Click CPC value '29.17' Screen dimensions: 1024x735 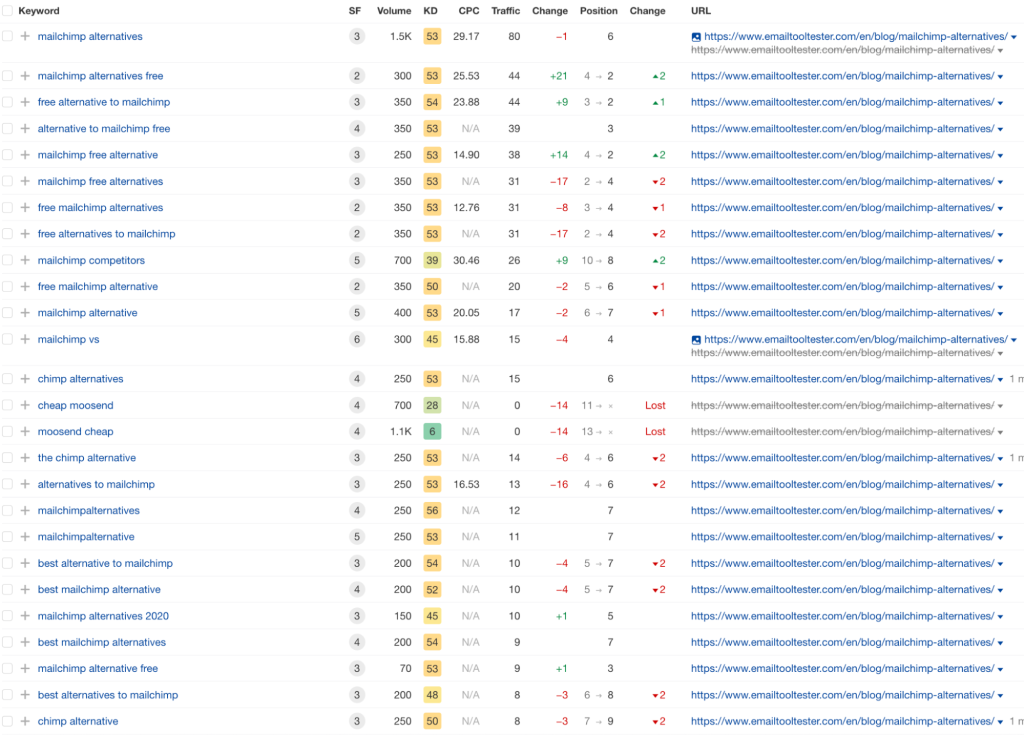click(x=466, y=37)
